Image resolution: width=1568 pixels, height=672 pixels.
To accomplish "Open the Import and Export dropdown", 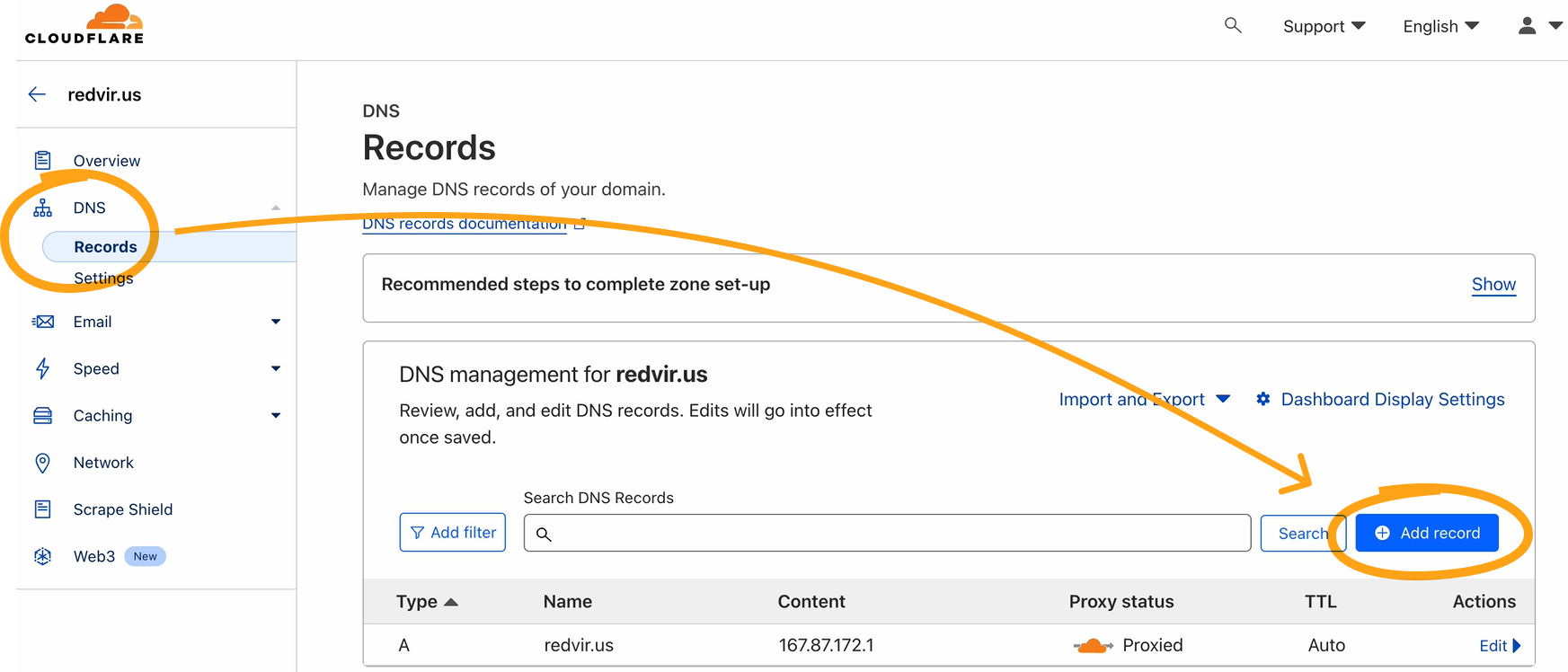I will pyautogui.click(x=1144, y=399).
